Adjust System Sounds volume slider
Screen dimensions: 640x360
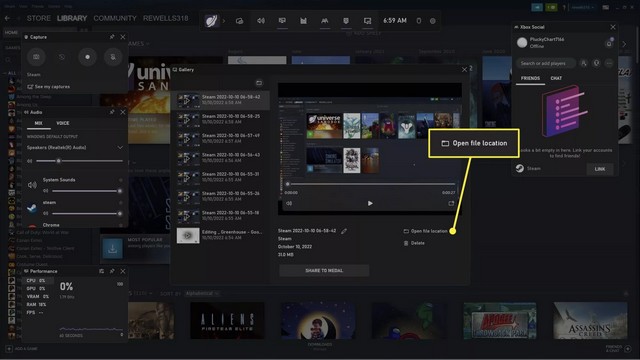pyautogui.click(x=86, y=191)
